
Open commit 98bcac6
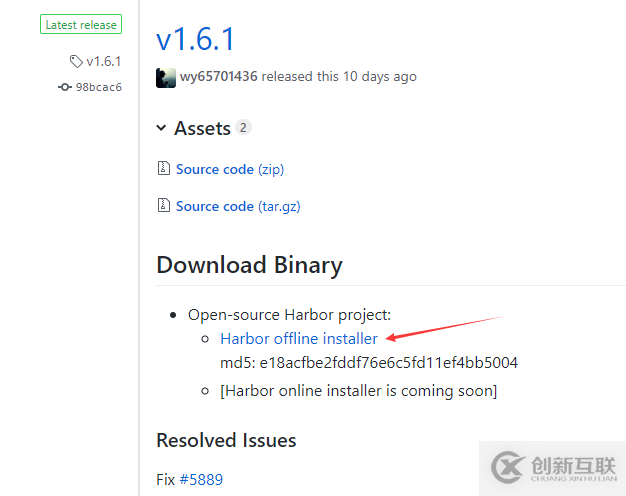99,87
